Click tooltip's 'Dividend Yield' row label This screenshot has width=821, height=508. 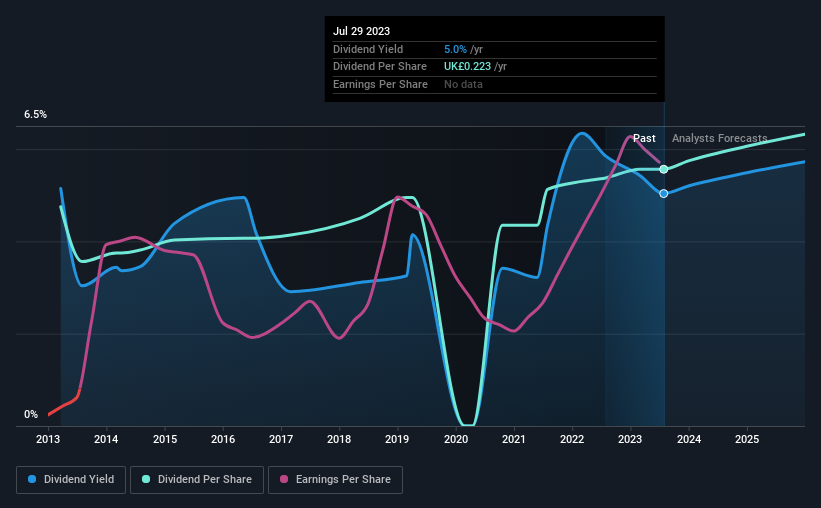[368, 49]
